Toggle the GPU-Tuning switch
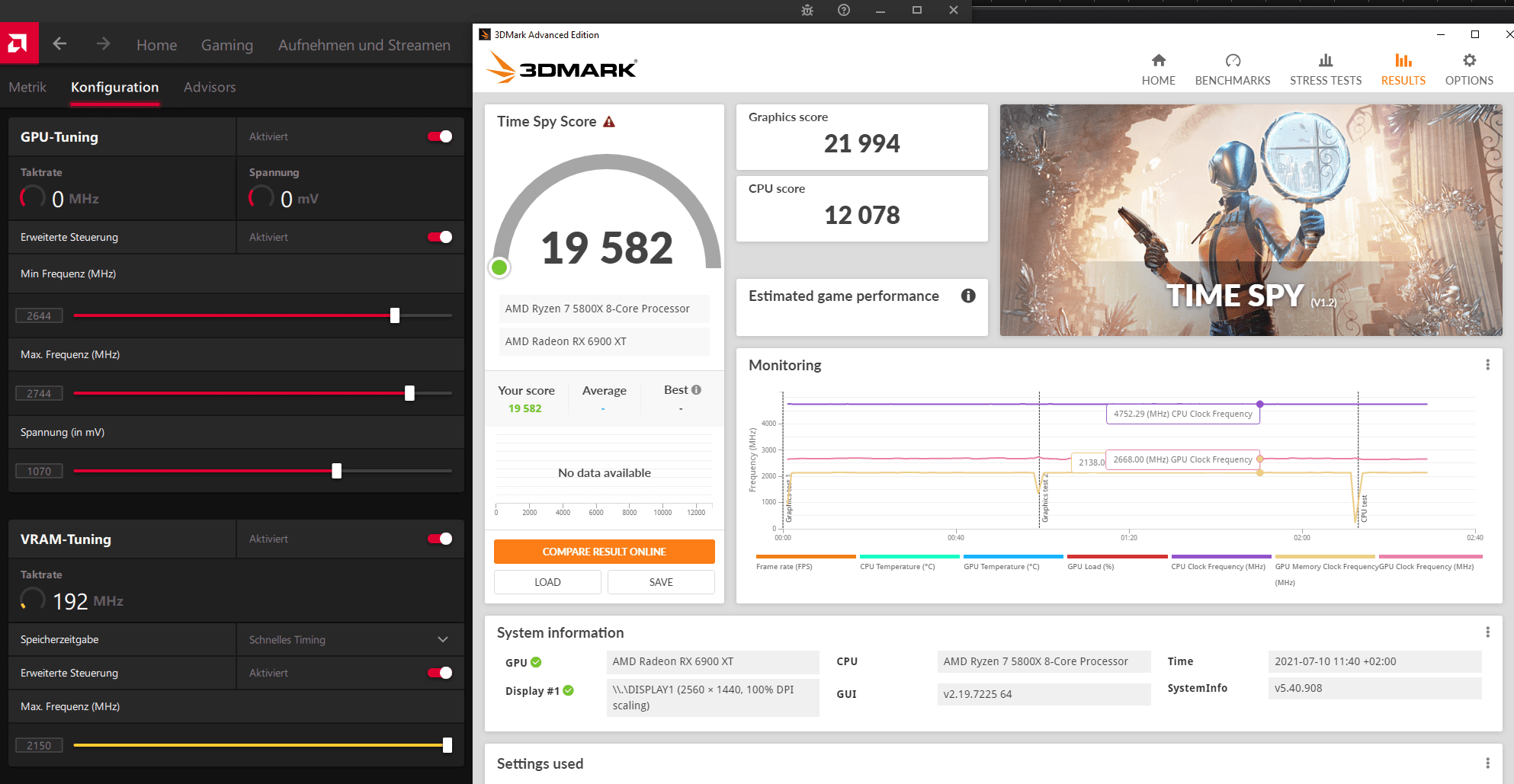 click(440, 136)
